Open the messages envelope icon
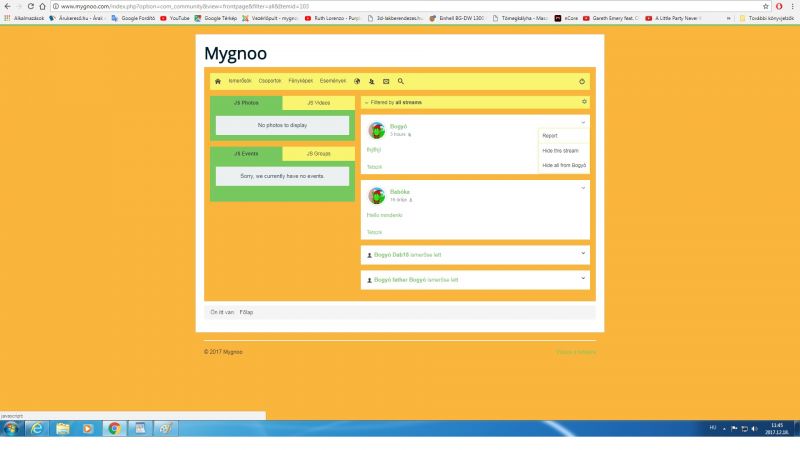 click(386, 81)
